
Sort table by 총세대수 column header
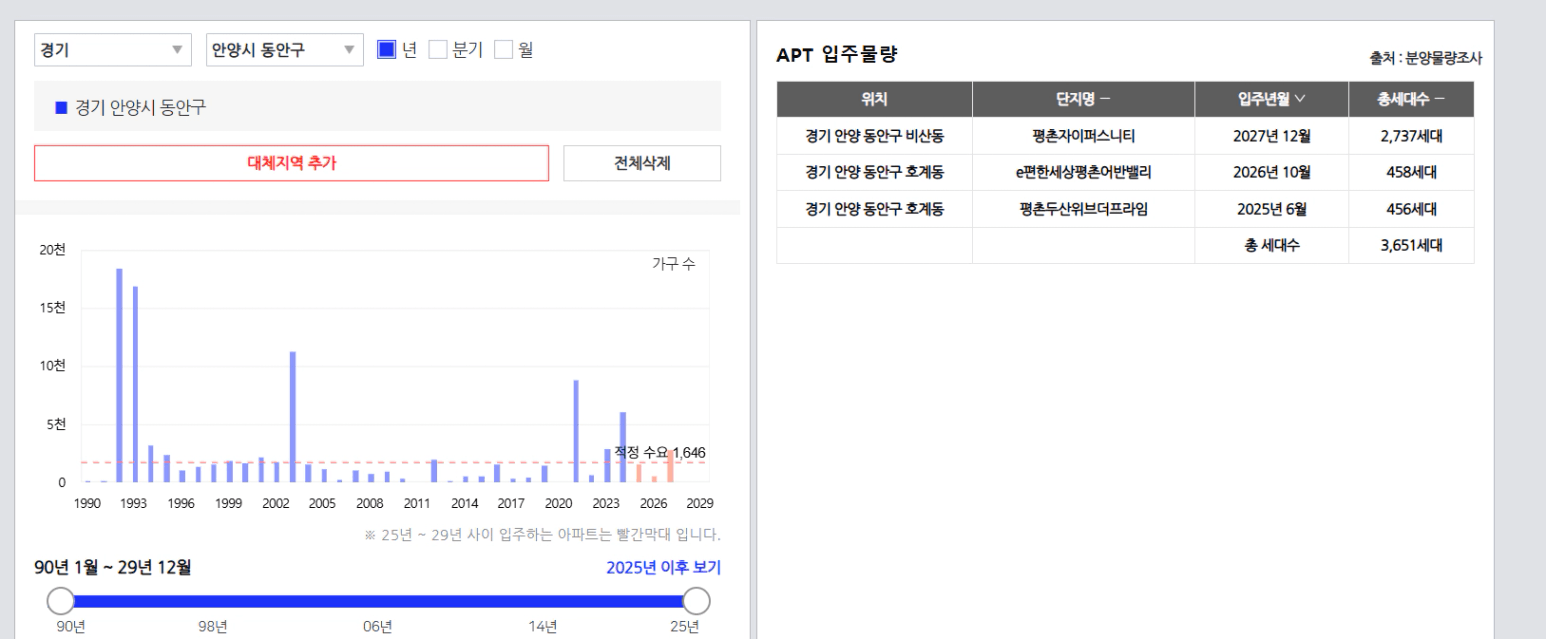pyautogui.click(x=1411, y=100)
